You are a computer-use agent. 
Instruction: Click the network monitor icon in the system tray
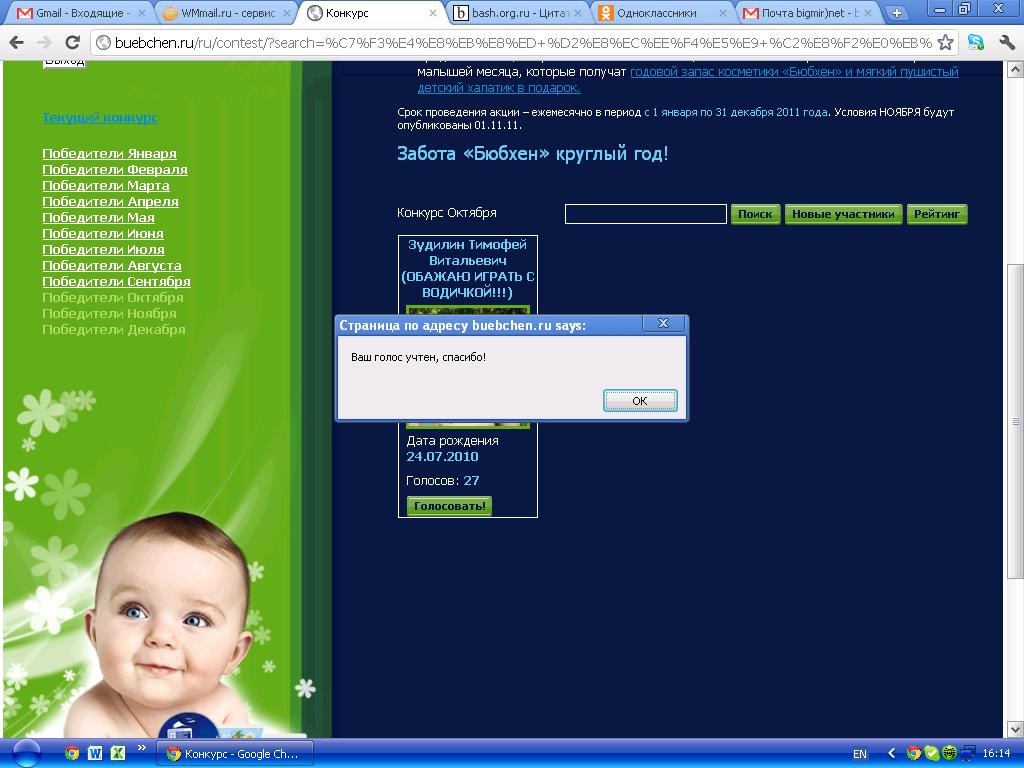click(968, 754)
